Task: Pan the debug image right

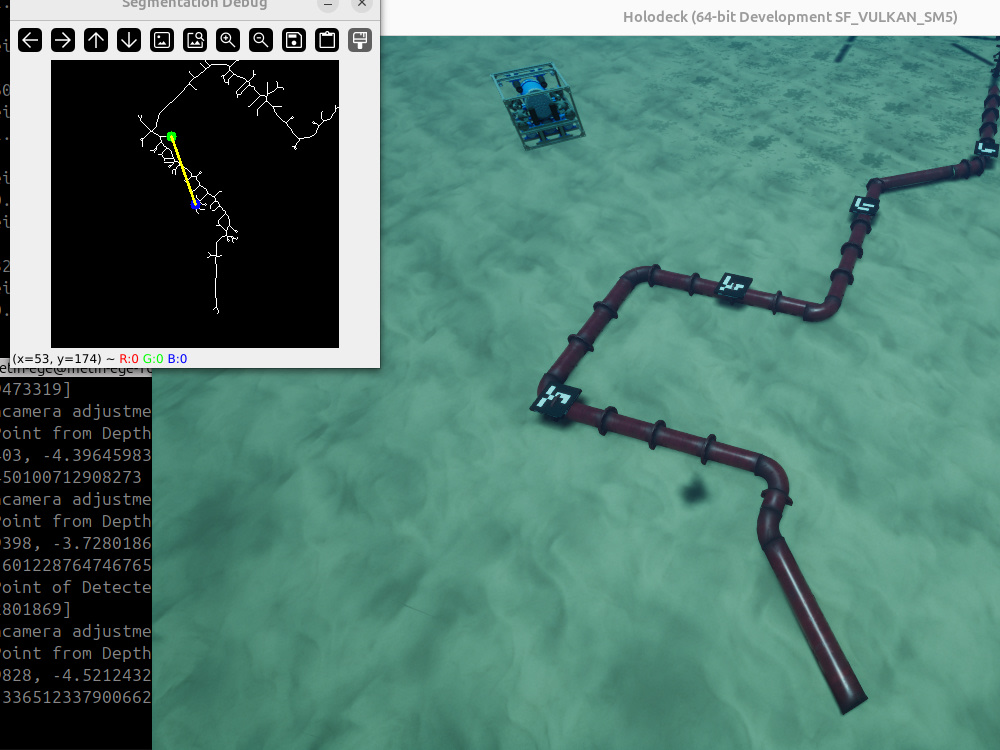Action: tap(63, 40)
